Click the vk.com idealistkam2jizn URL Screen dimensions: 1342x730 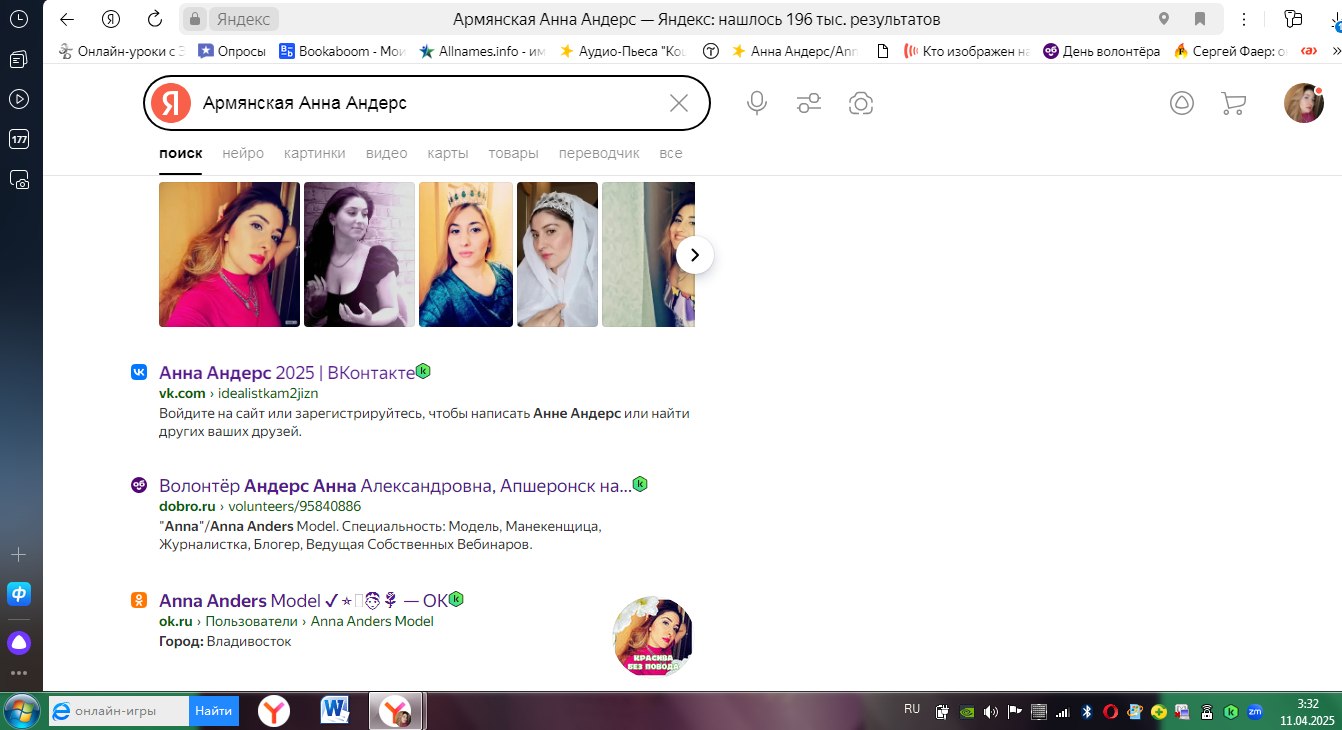point(238,393)
